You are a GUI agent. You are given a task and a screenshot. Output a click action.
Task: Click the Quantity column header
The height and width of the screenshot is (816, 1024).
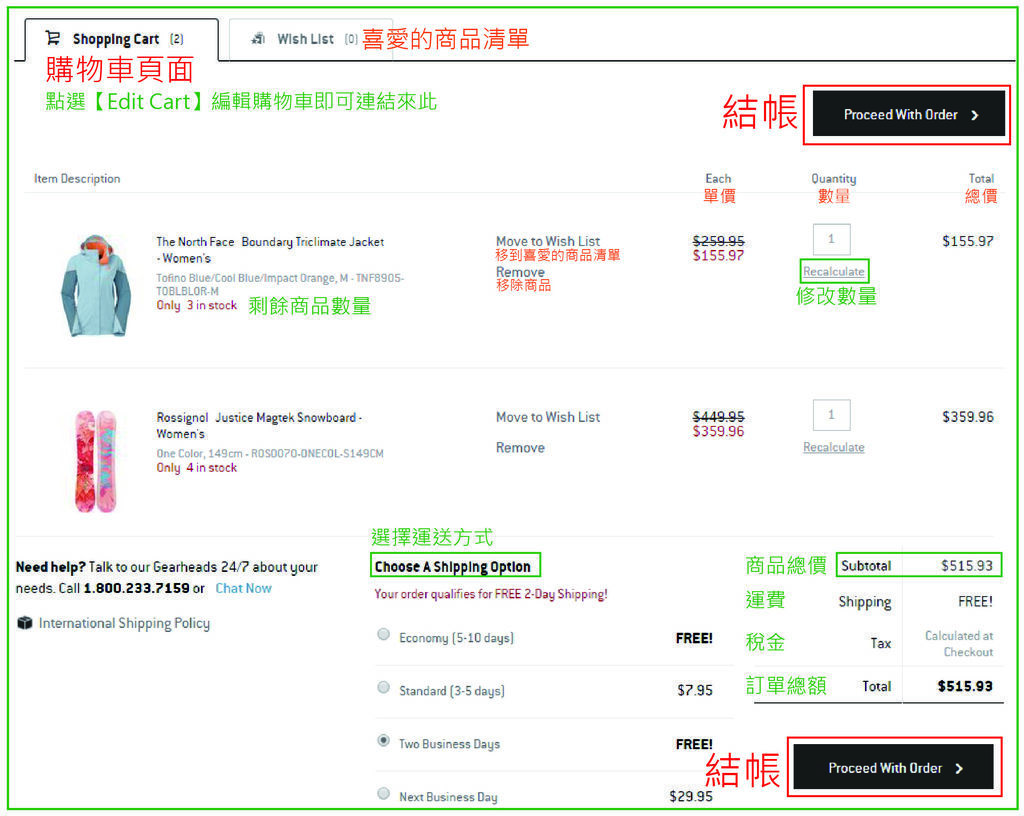(x=833, y=178)
